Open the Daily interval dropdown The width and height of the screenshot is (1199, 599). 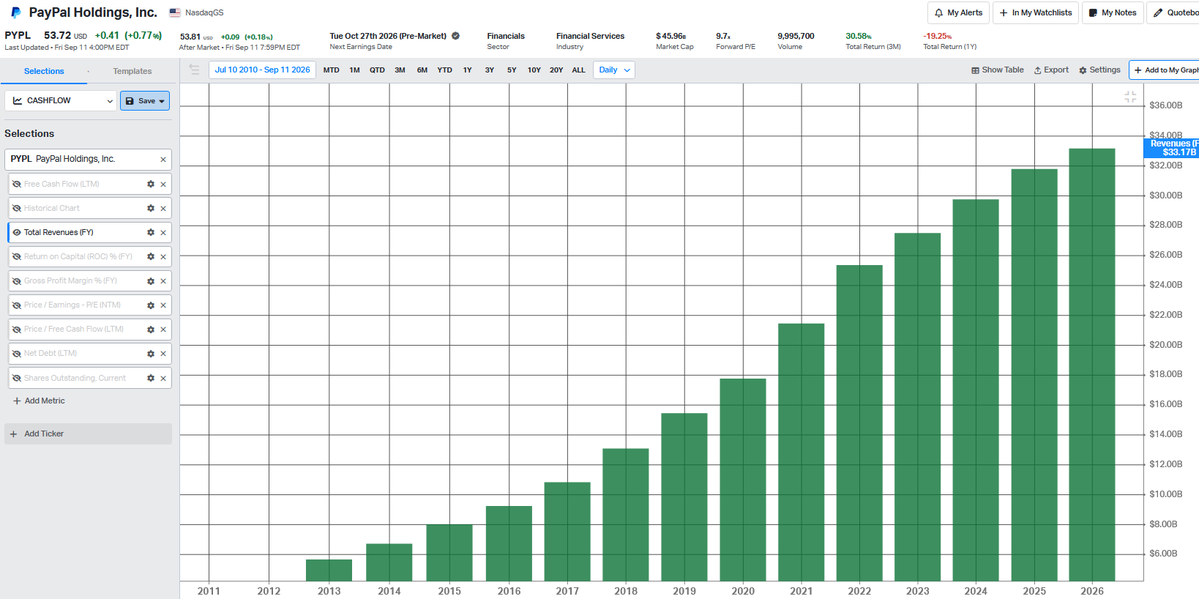pos(614,70)
